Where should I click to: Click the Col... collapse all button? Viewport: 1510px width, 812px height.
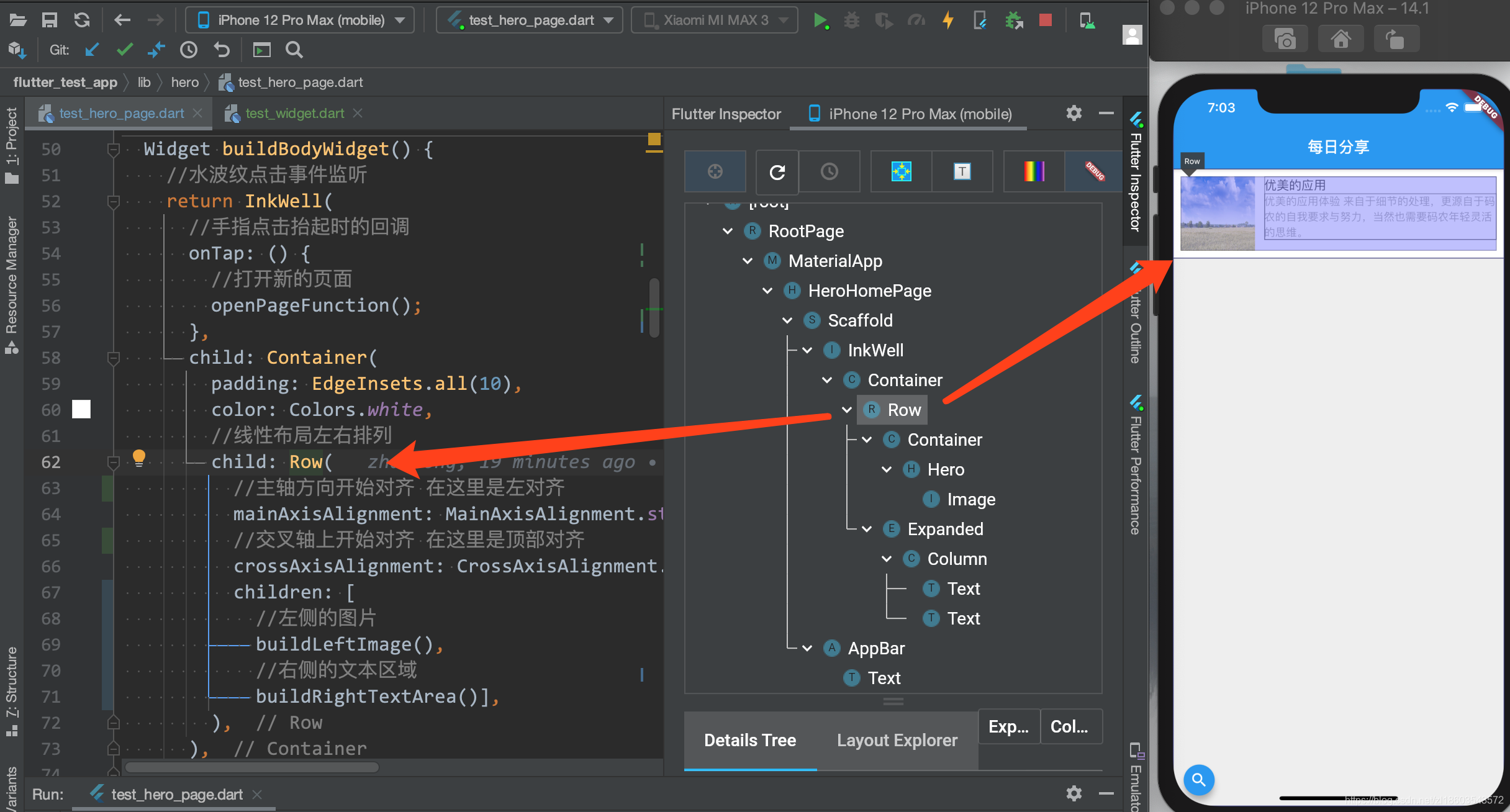pos(1069,726)
